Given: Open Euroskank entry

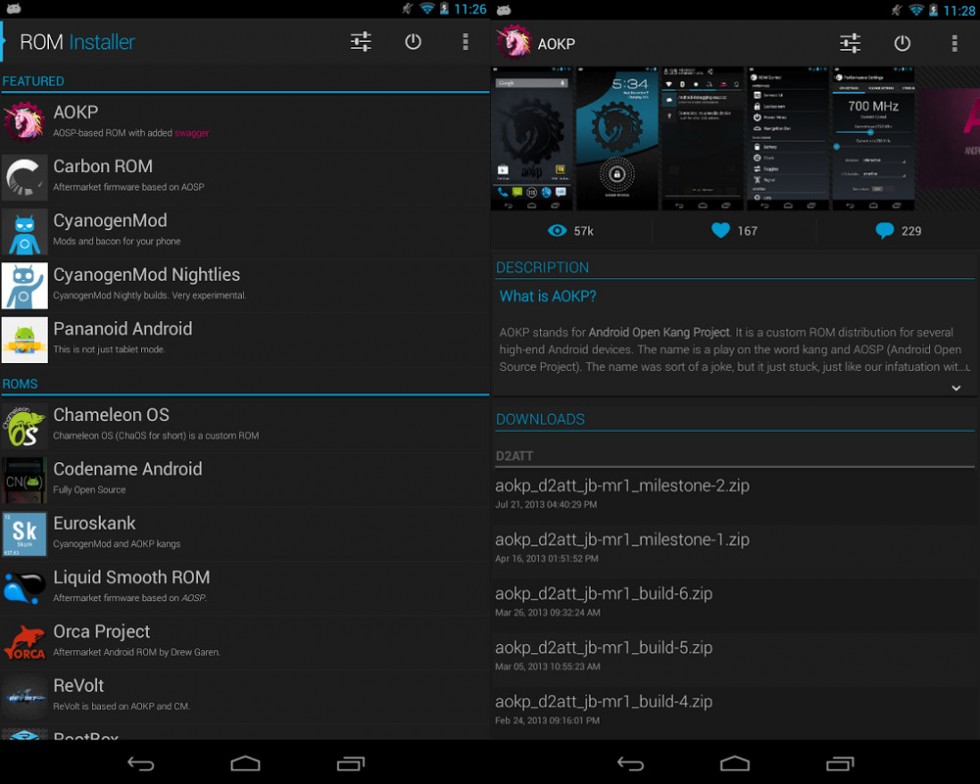Looking at the screenshot, I should [x=245, y=533].
